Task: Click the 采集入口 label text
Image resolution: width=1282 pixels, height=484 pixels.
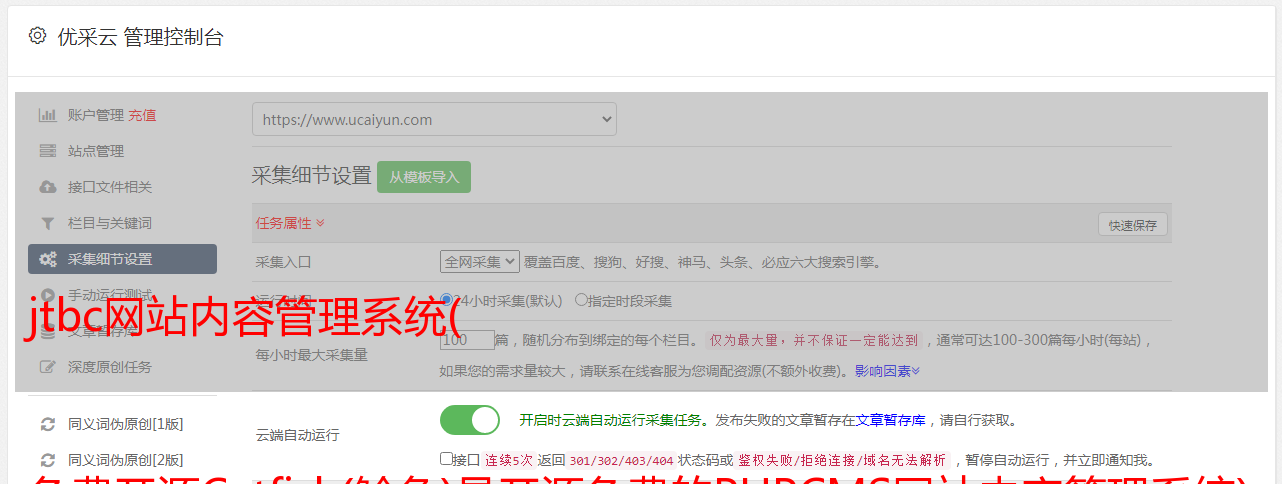Action: click(284, 262)
